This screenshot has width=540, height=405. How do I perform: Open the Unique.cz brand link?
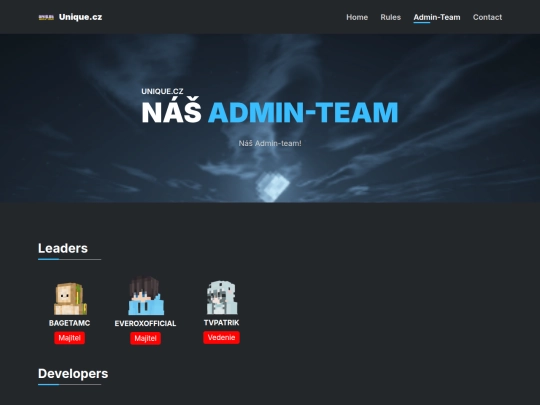[70, 17]
